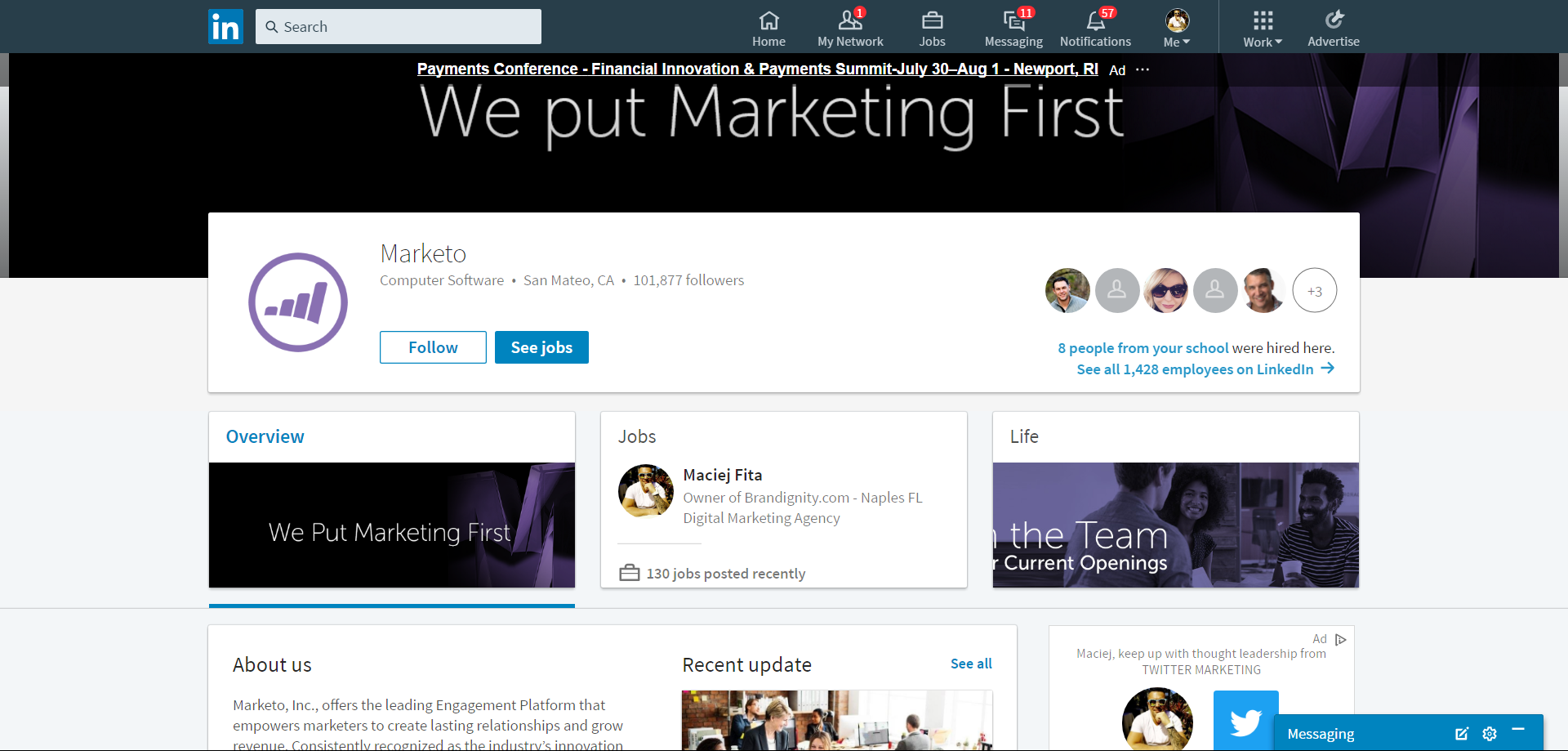The image size is (1568, 751).
Task: Click the +3 more employees circle
Action: pos(1314,291)
